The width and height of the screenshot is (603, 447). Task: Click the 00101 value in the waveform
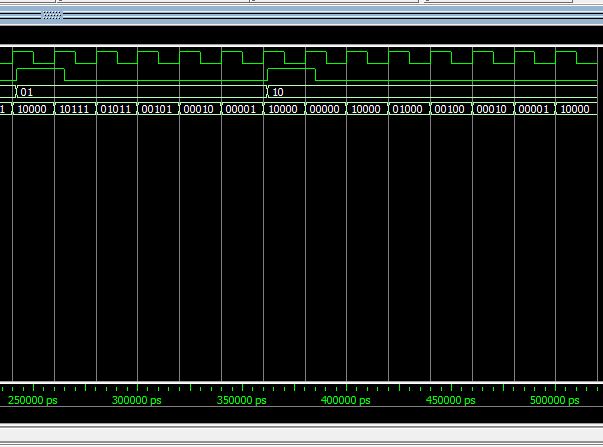click(x=158, y=109)
